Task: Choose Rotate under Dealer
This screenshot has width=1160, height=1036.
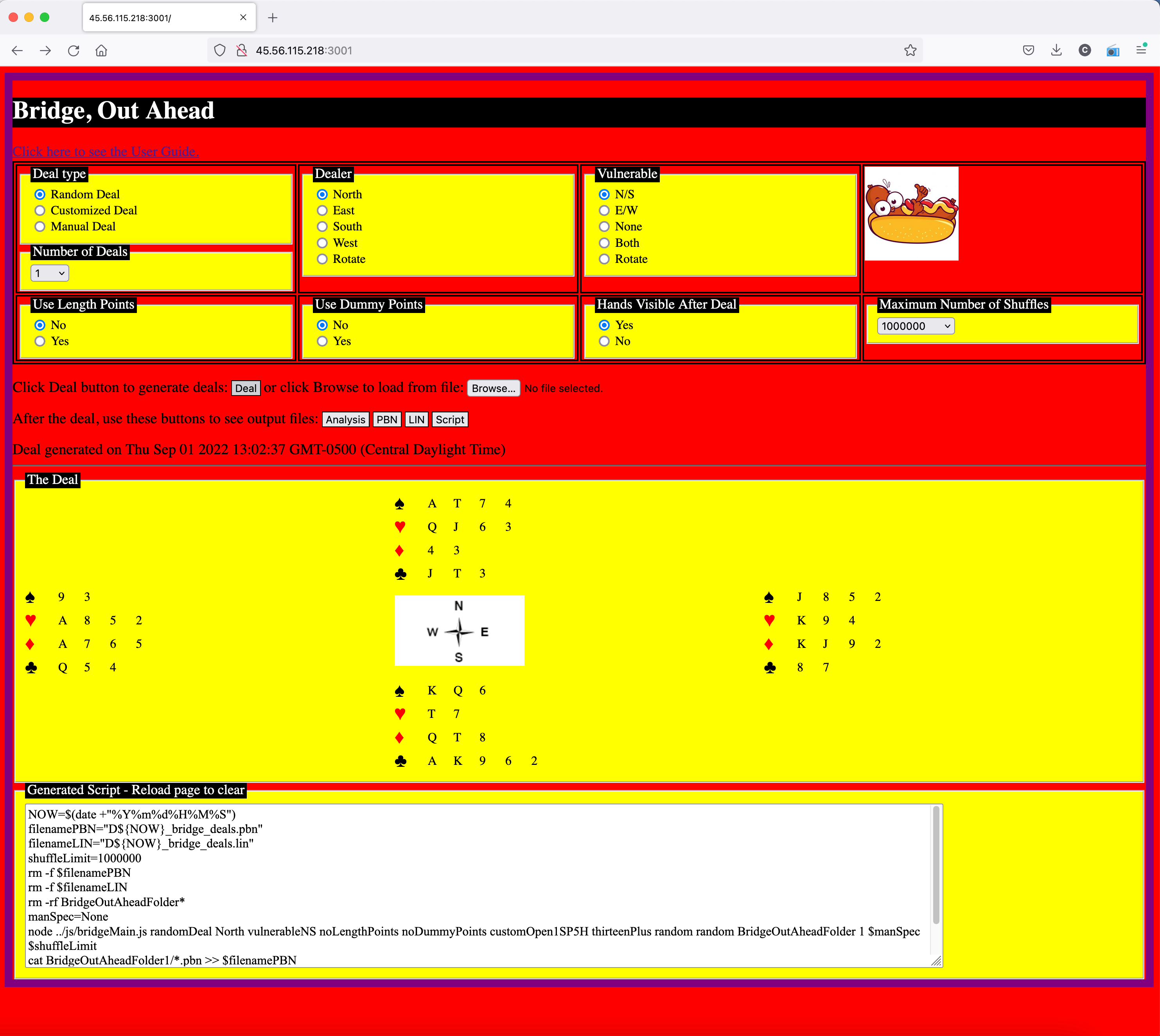Action: [322, 259]
